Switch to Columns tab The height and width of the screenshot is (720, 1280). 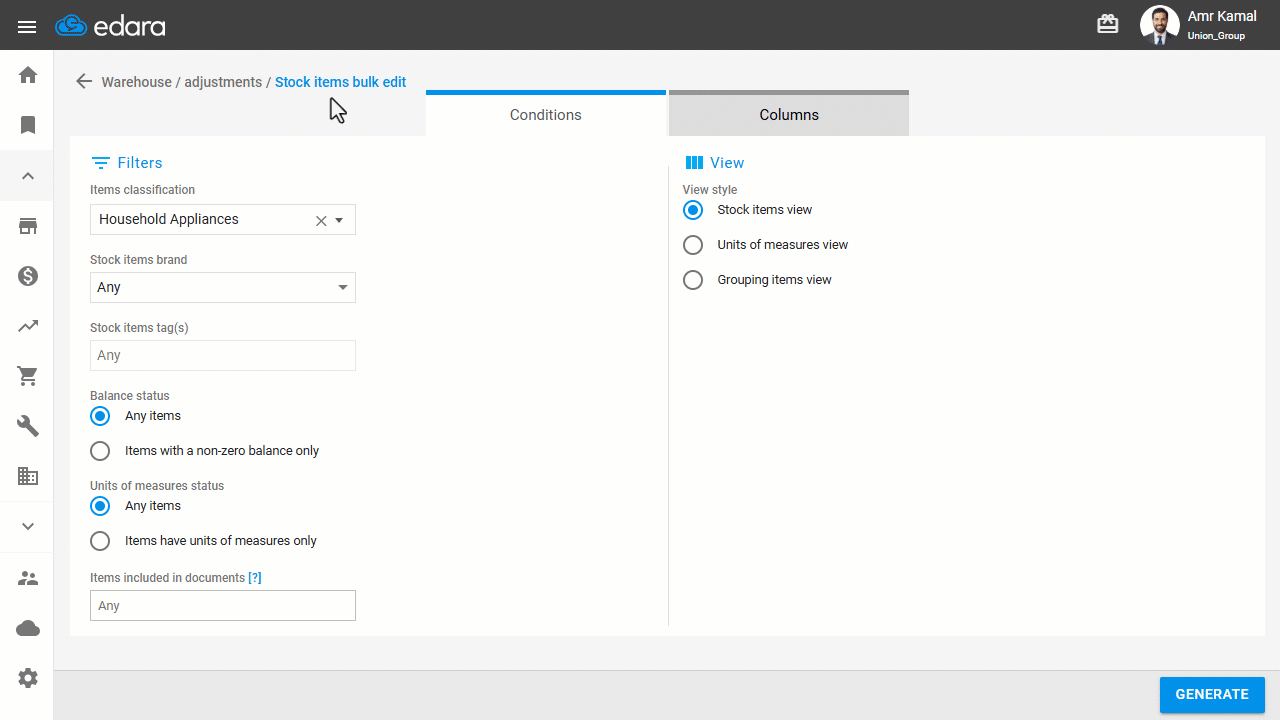(x=789, y=113)
